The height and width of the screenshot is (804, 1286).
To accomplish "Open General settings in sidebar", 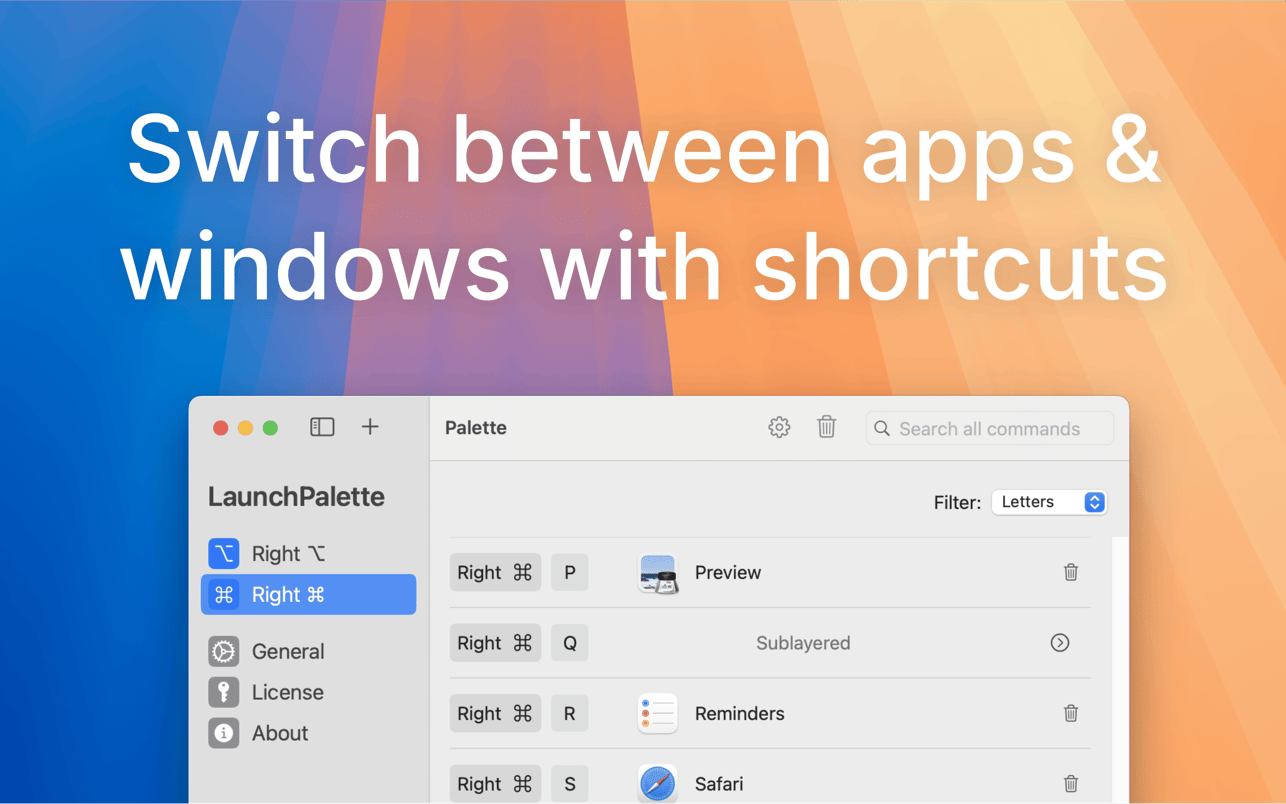I will coord(287,652).
